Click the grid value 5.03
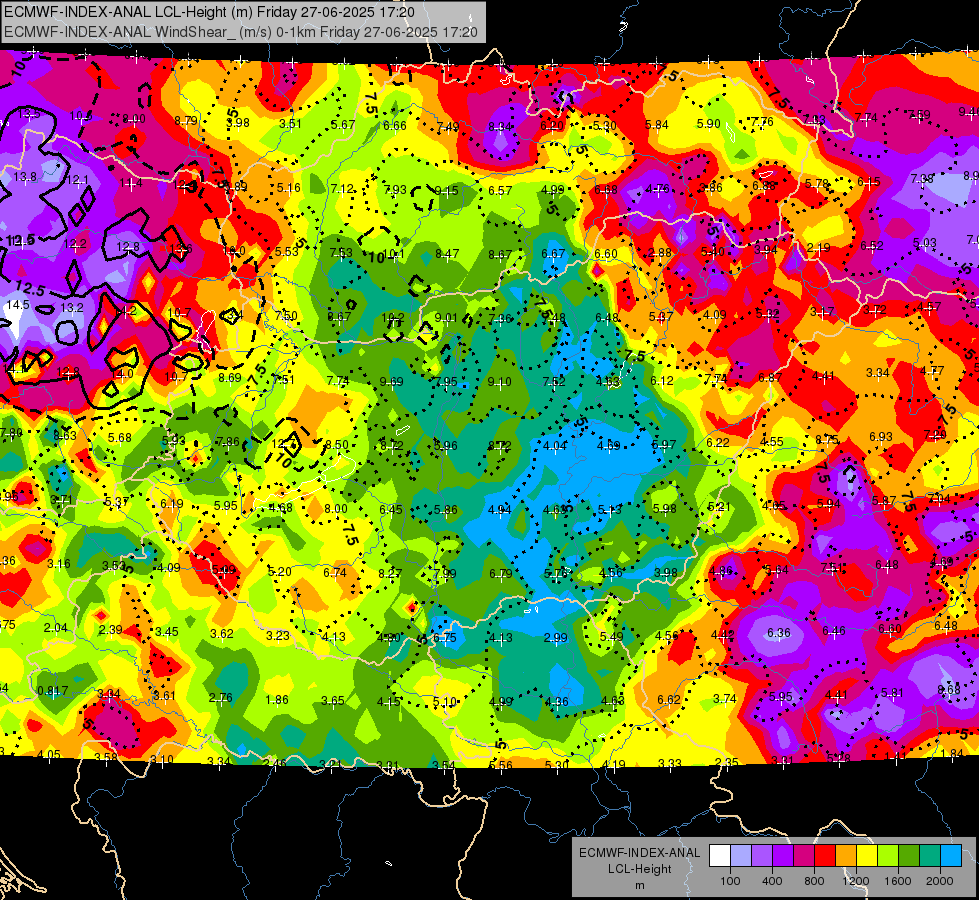The image size is (979, 900). [x=925, y=243]
